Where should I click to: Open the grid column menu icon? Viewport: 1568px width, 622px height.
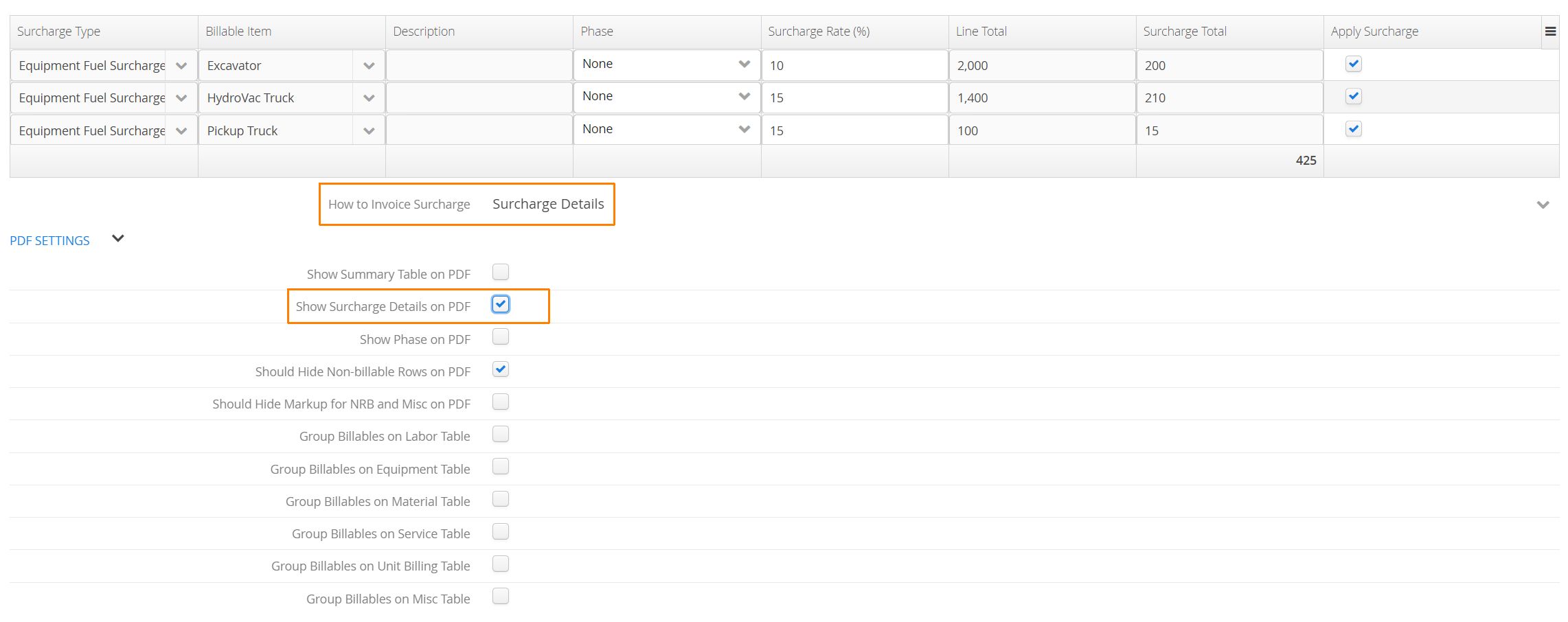pyautogui.click(x=1550, y=32)
